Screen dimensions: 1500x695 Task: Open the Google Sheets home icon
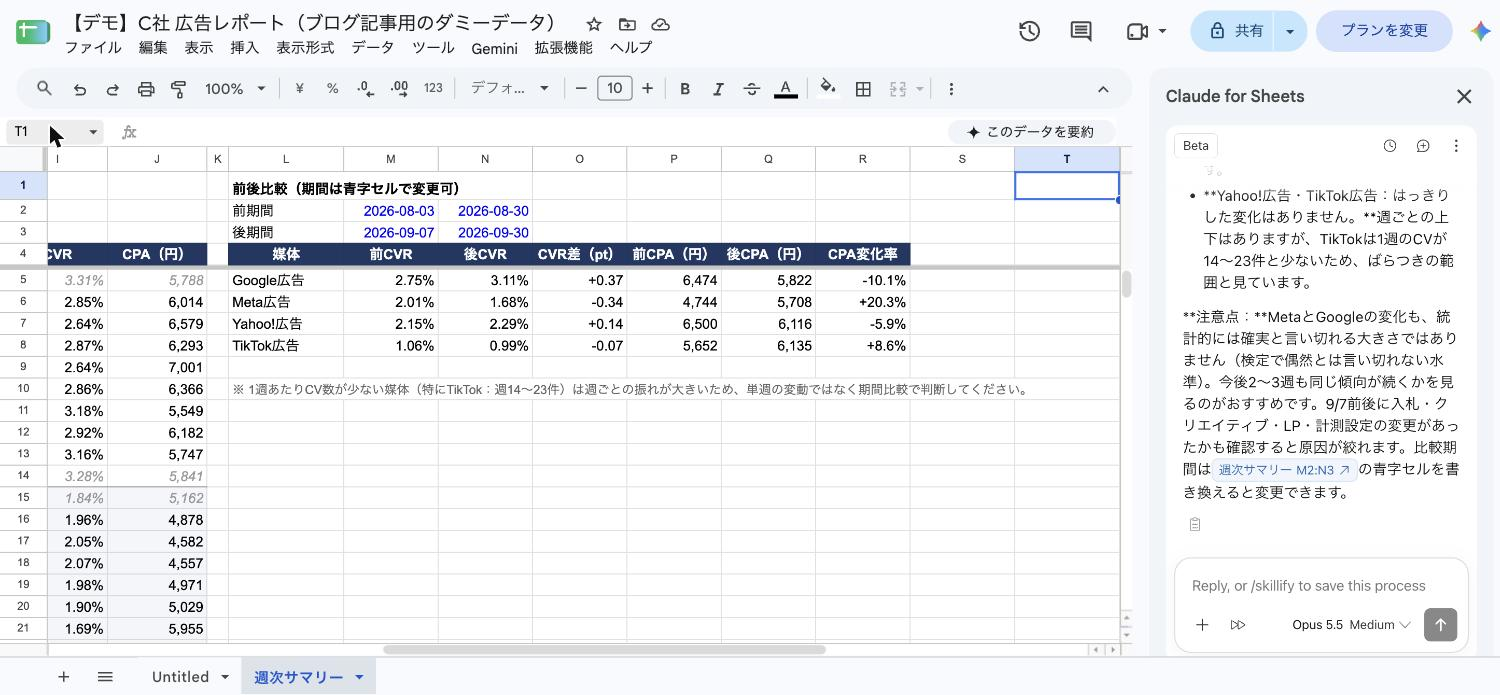pyautogui.click(x=33, y=32)
